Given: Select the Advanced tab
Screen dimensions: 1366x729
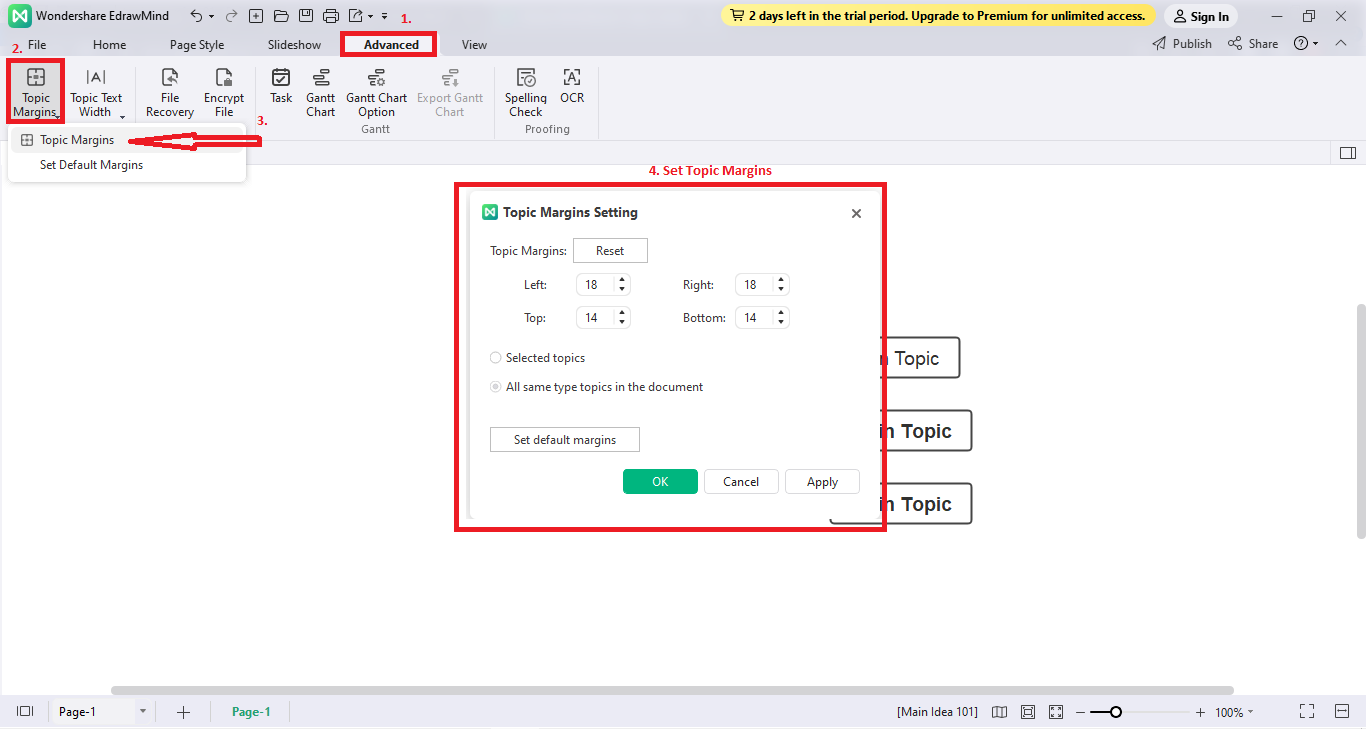Looking at the screenshot, I should click(391, 45).
